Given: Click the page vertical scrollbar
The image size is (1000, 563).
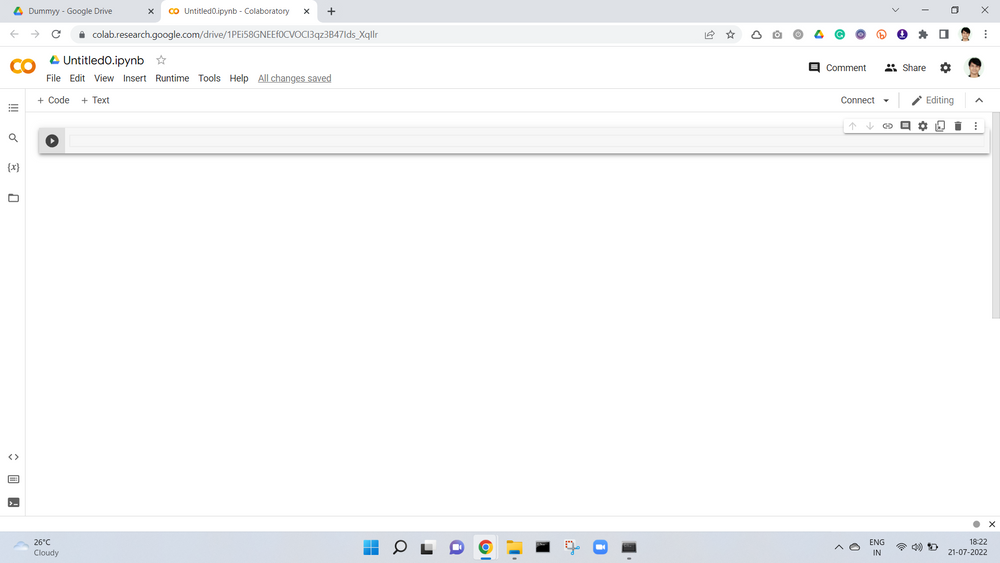Looking at the screenshot, I should 996,216.
